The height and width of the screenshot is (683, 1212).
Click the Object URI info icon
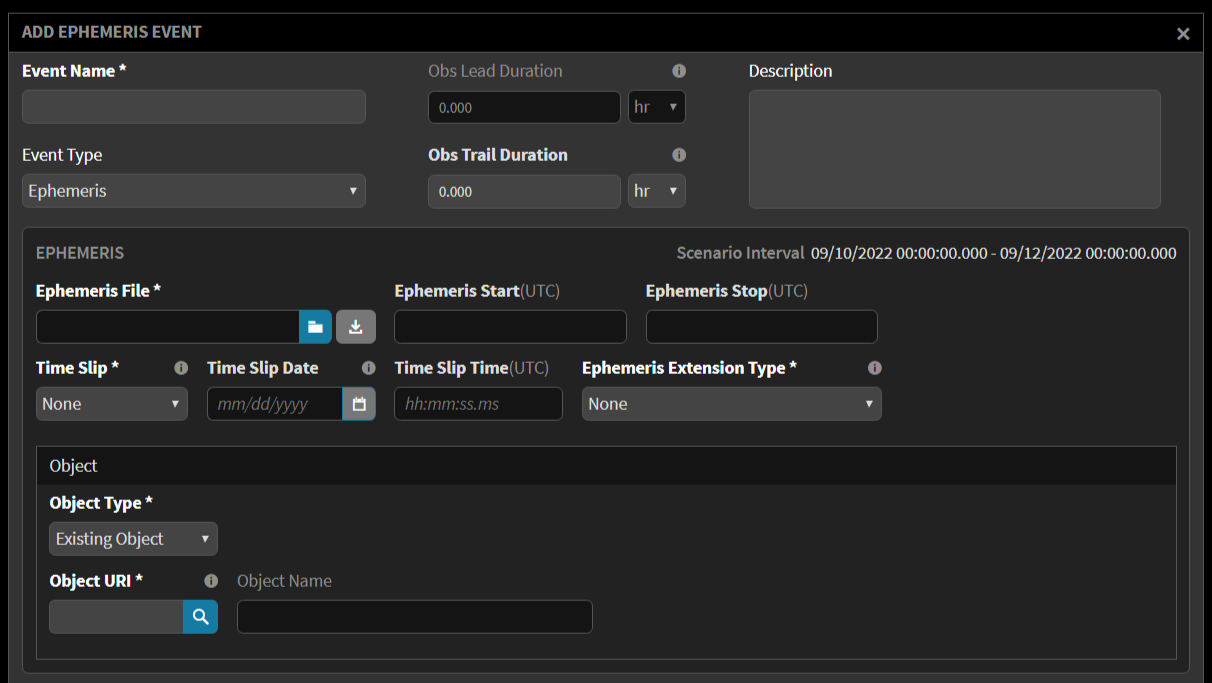pyautogui.click(x=211, y=581)
